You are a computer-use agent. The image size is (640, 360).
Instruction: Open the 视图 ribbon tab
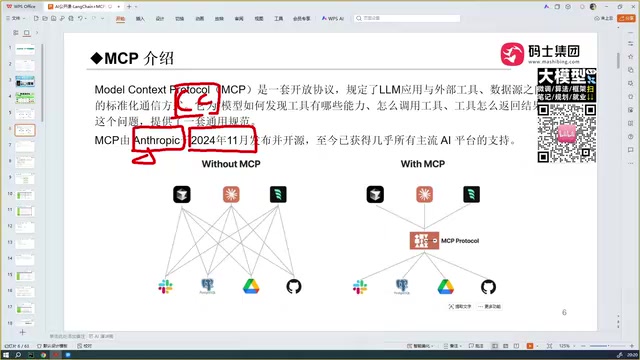[259, 18]
